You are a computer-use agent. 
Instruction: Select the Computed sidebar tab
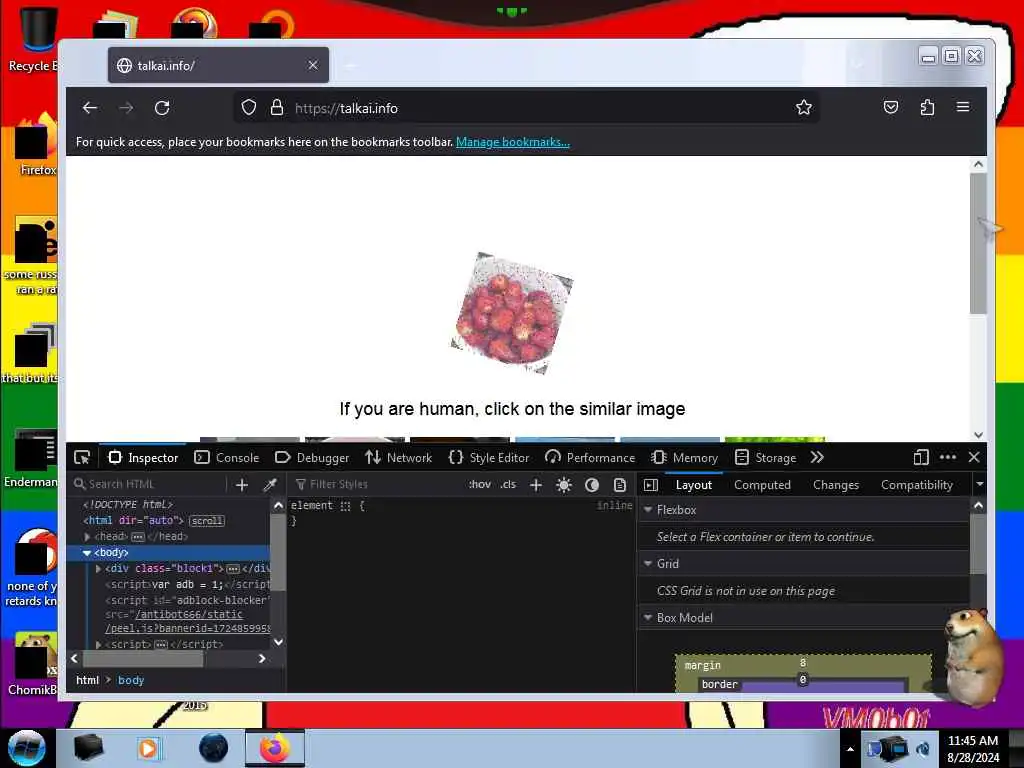(762, 485)
